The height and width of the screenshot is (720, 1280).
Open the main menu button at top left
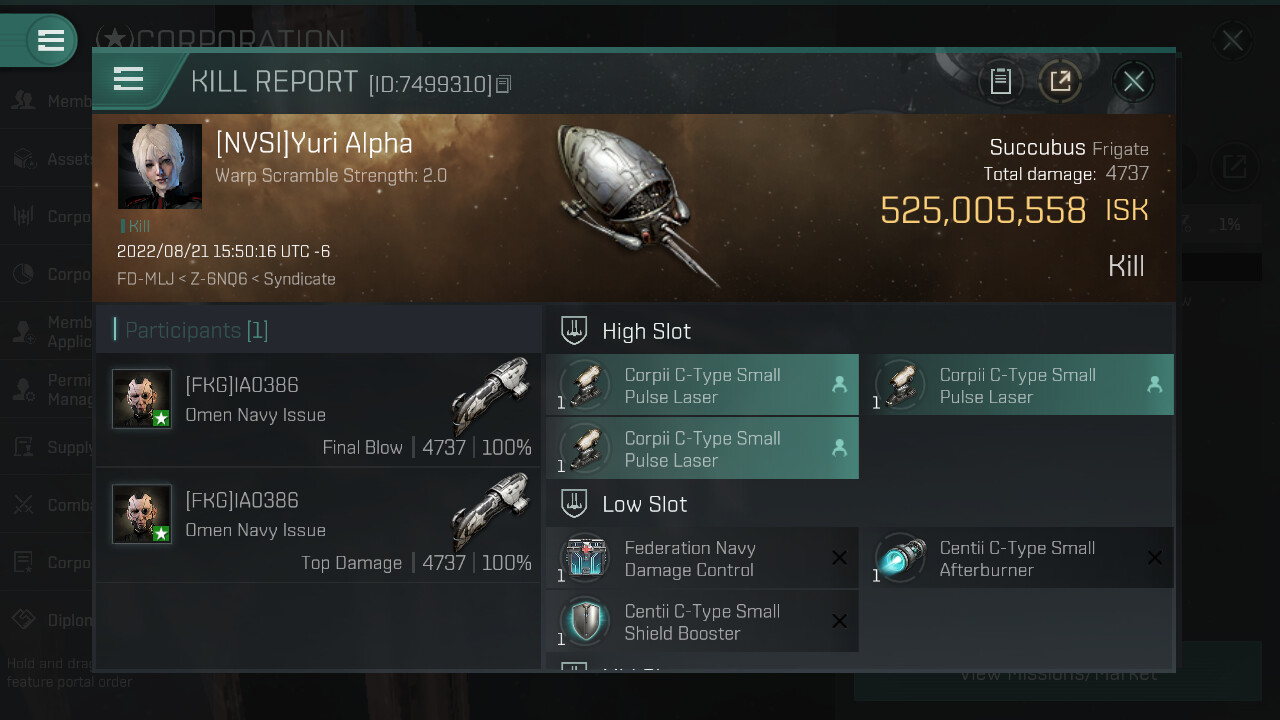pyautogui.click(x=50, y=41)
